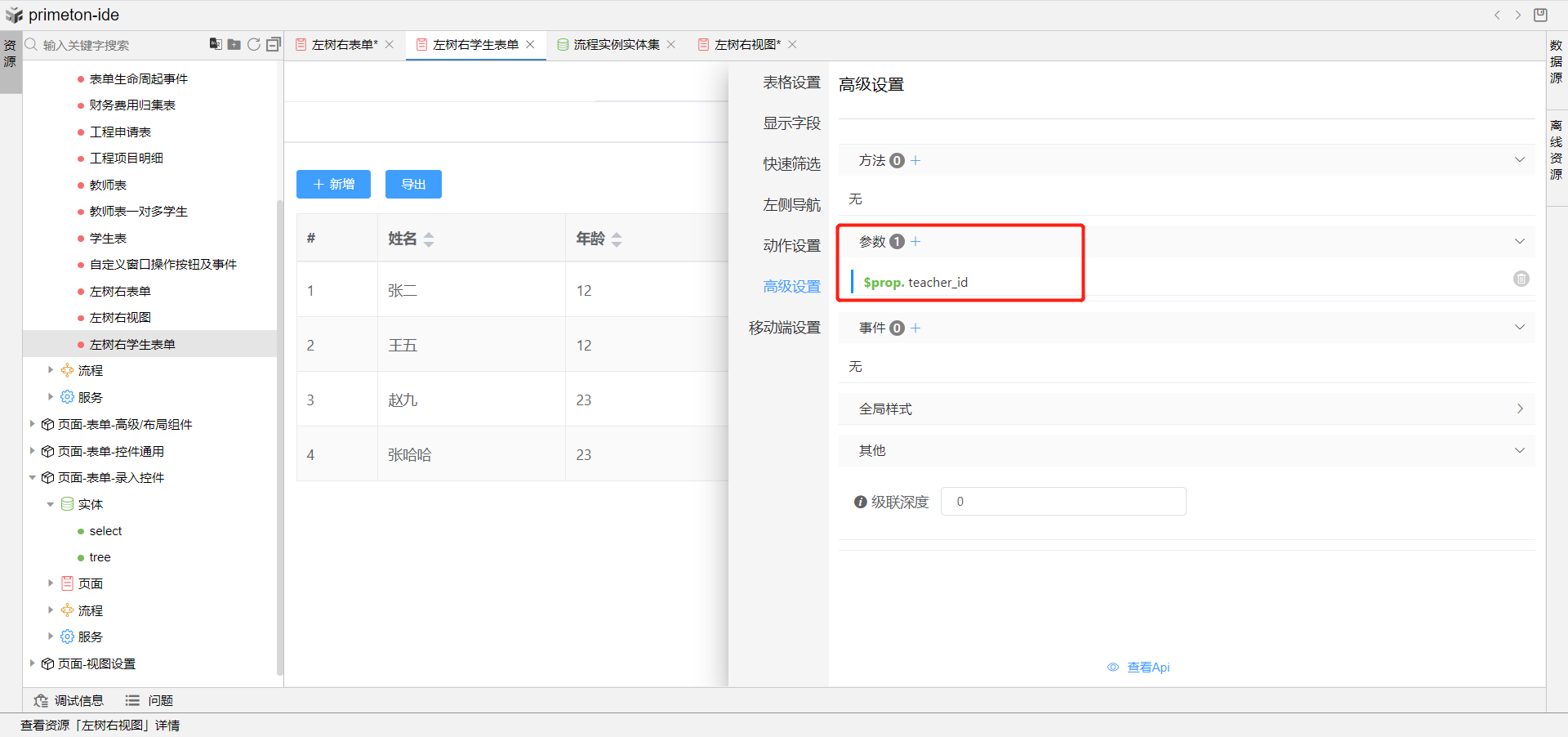Collapse the 实体 tree folder

pos(51,504)
